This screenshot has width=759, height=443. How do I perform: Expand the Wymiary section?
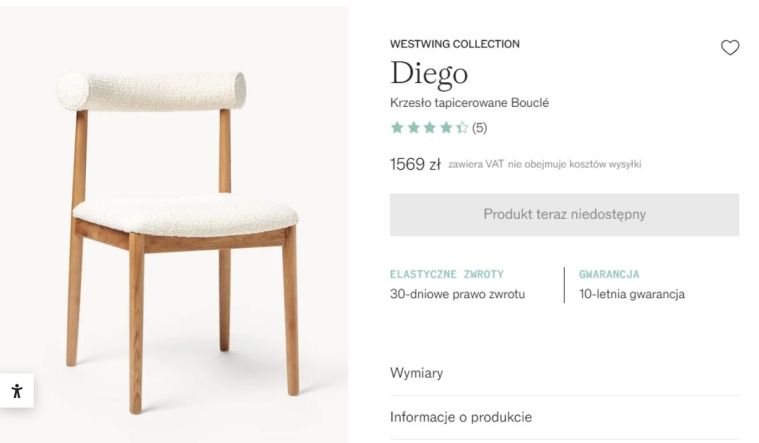coord(564,373)
